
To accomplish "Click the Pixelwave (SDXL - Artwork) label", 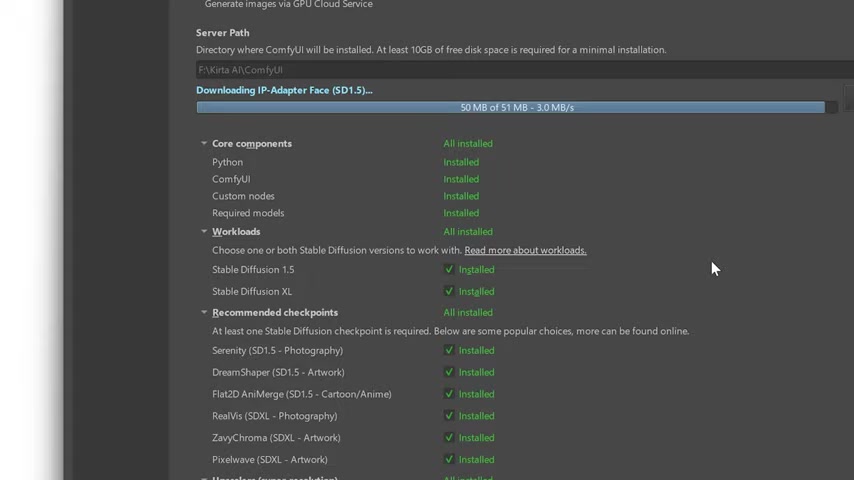I will coord(270,459).
